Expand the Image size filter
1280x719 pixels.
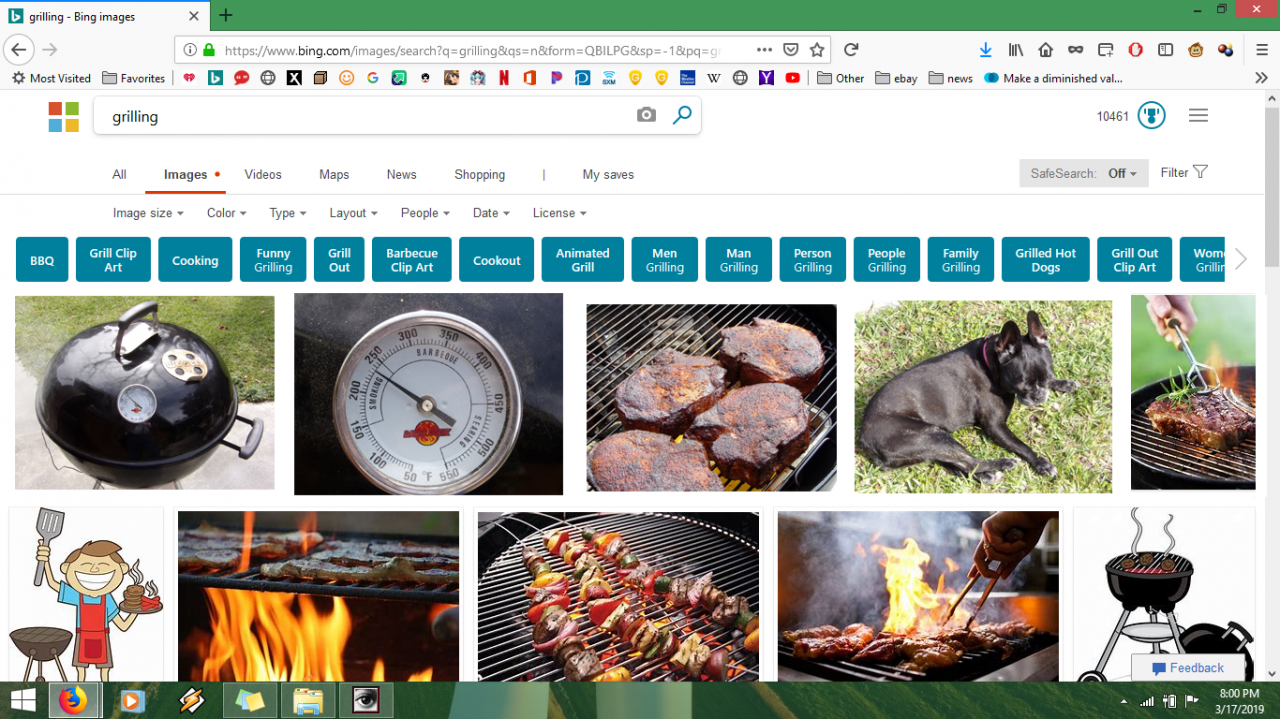[148, 213]
